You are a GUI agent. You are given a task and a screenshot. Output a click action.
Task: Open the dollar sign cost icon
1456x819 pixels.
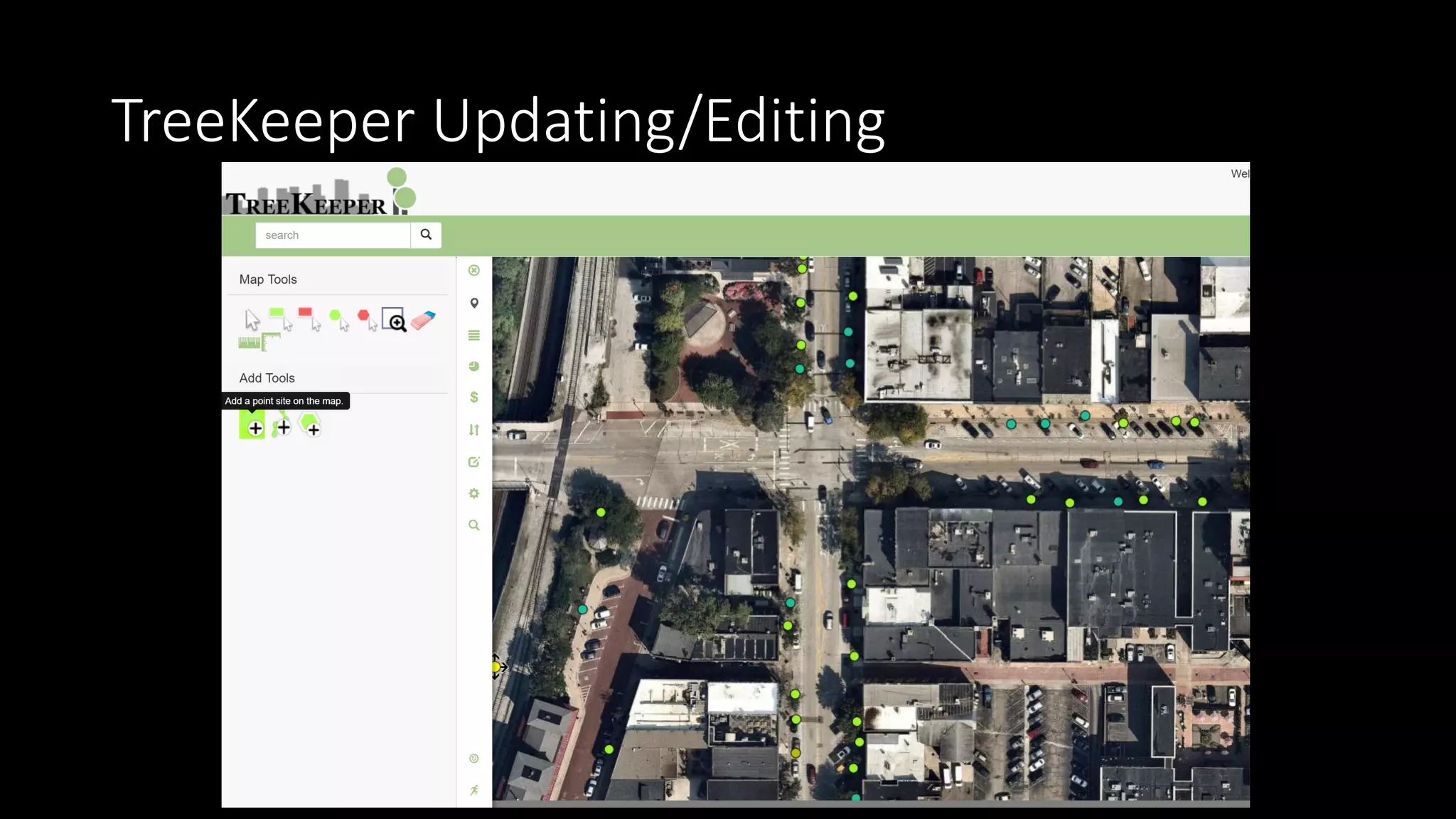tap(474, 397)
